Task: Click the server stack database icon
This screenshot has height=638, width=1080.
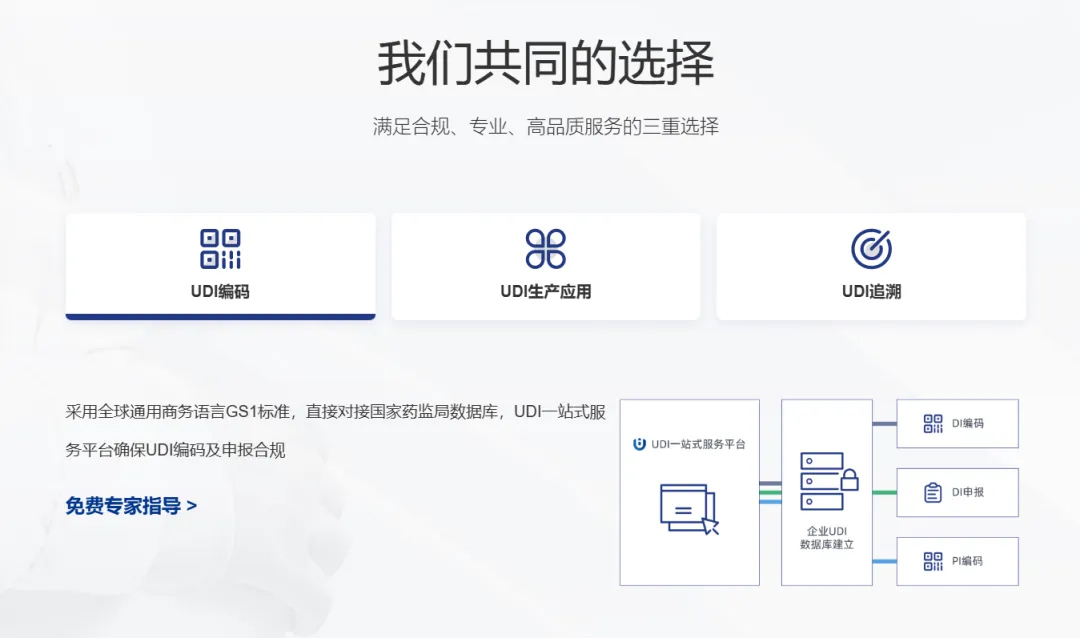Action: [x=821, y=481]
